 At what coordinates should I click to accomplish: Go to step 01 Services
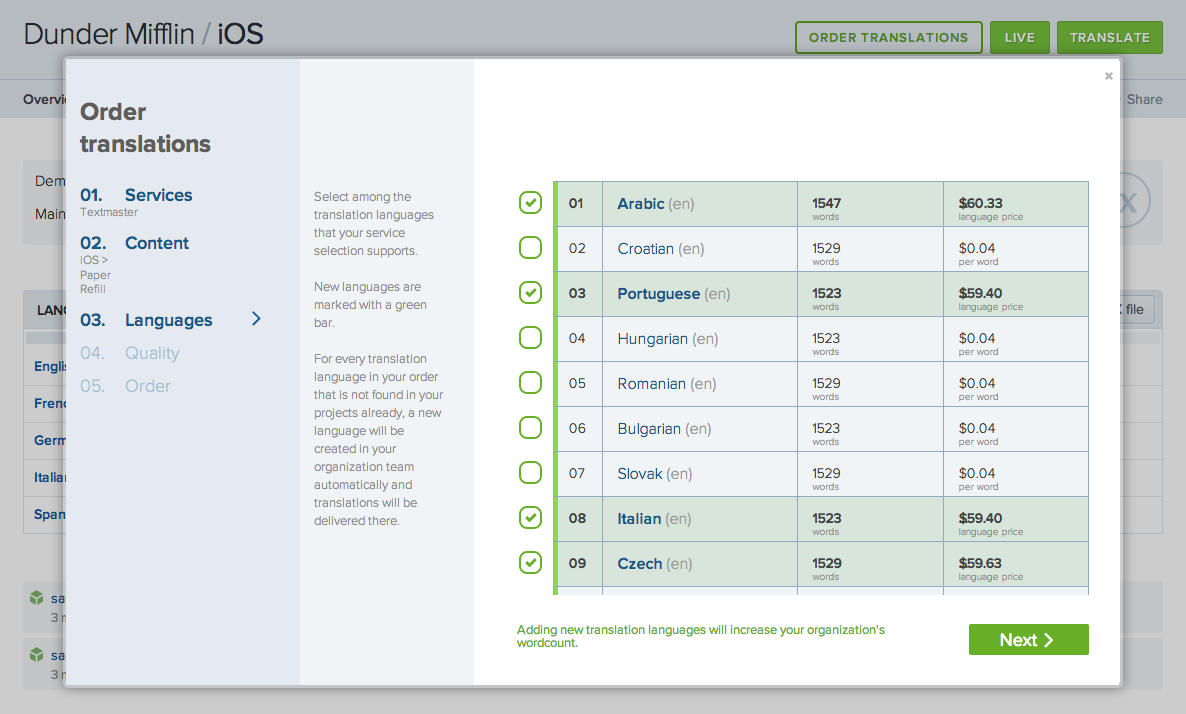[x=158, y=195]
